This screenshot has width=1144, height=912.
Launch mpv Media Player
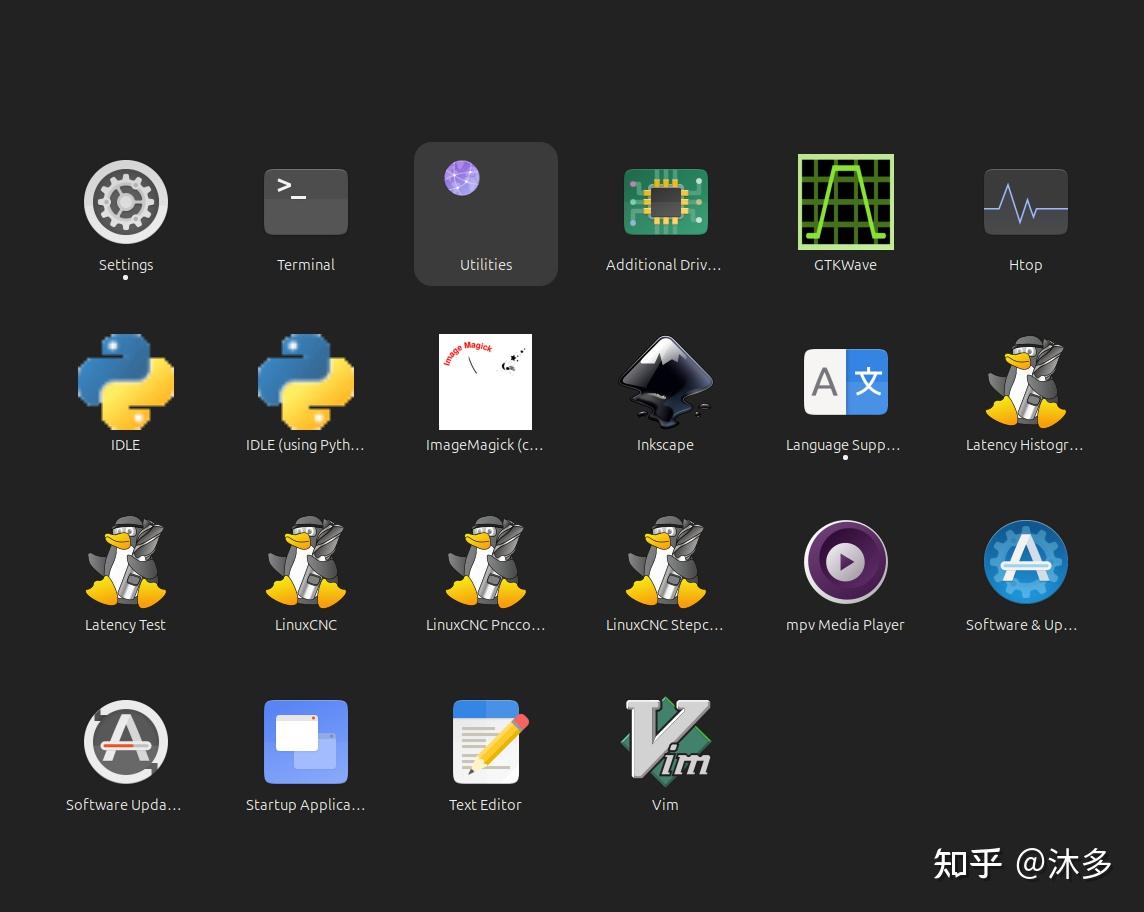click(846, 561)
